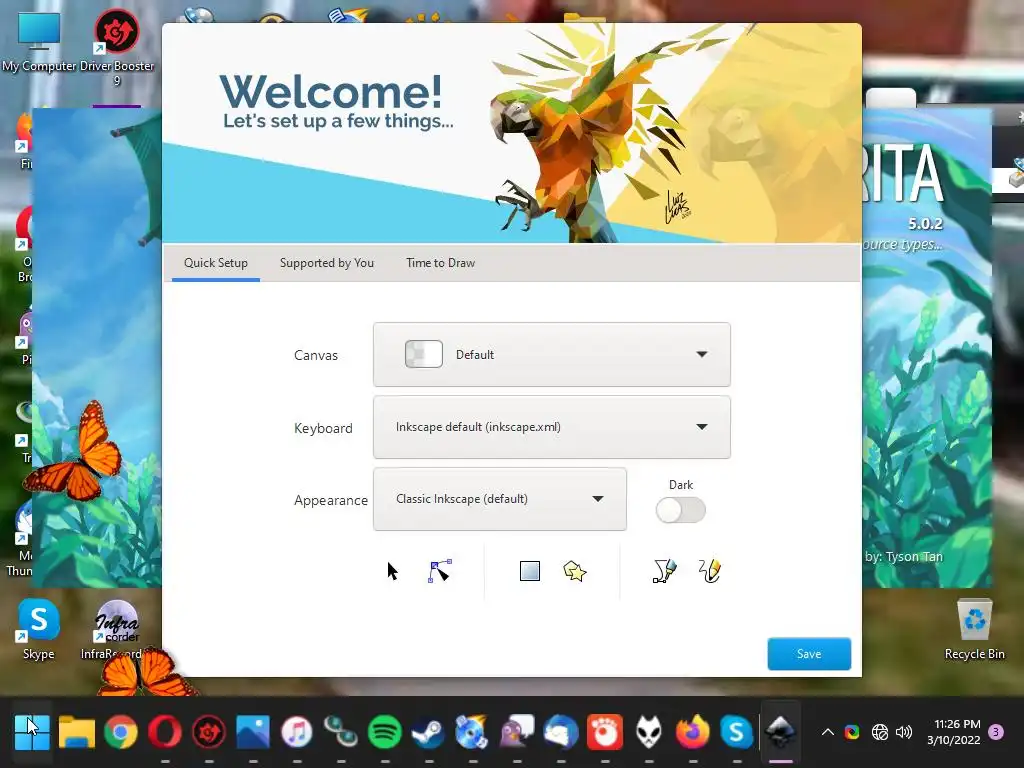This screenshot has height=768, width=1024.
Task: Open notification badge showing 3
Action: [996, 732]
